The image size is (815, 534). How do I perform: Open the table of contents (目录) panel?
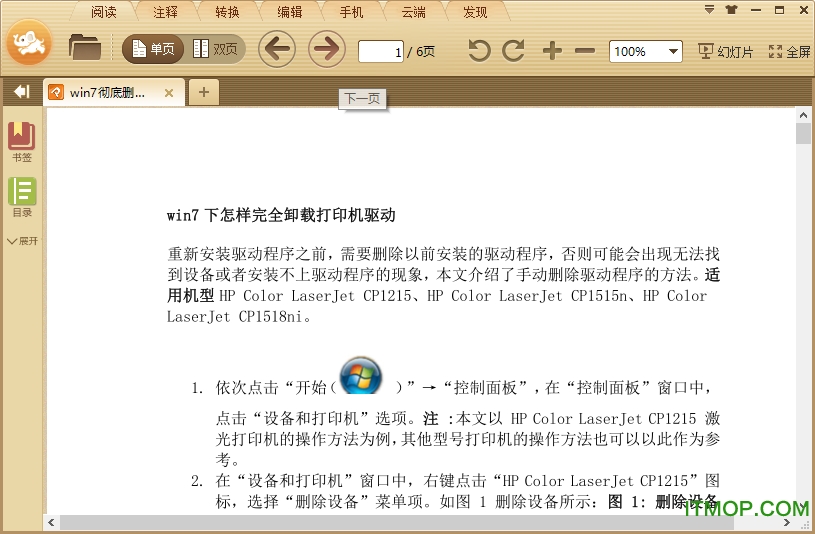(22, 197)
